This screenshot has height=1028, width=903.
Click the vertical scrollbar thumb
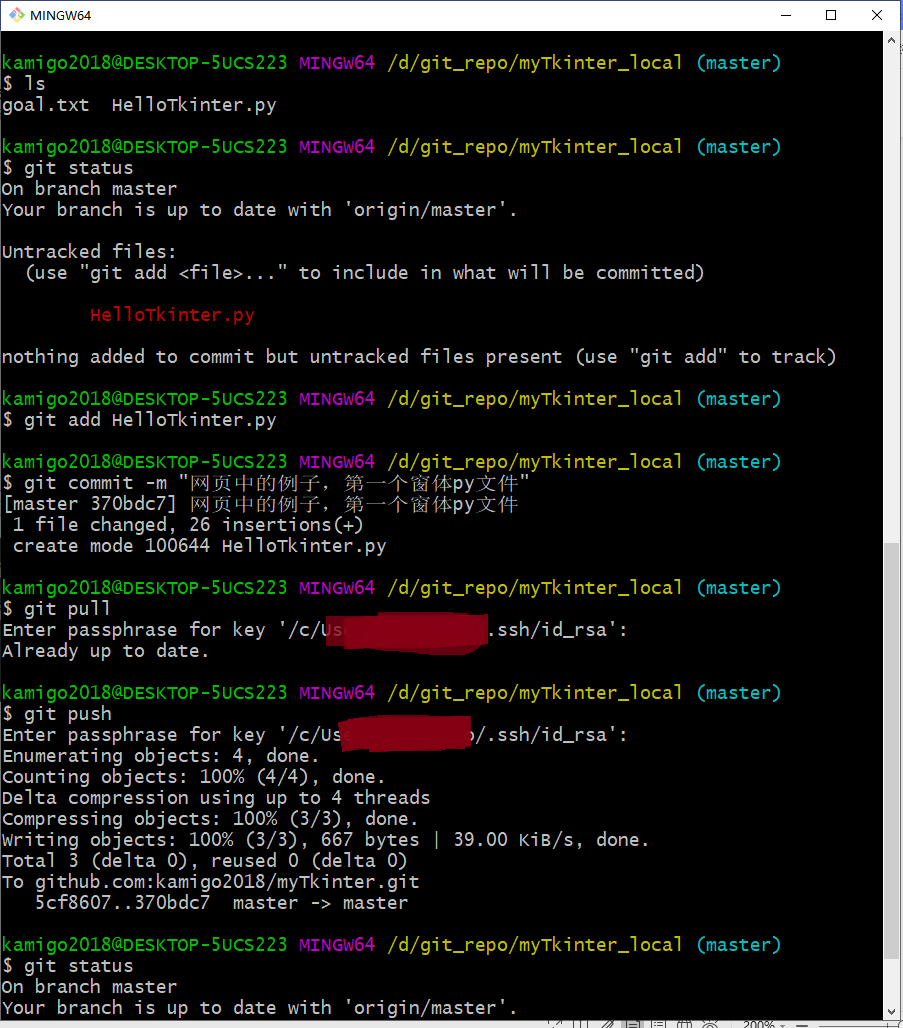[x=891, y=752]
